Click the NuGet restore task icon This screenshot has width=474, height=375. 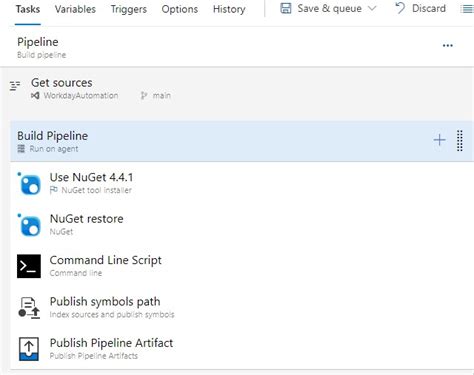click(x=29, y=225)
